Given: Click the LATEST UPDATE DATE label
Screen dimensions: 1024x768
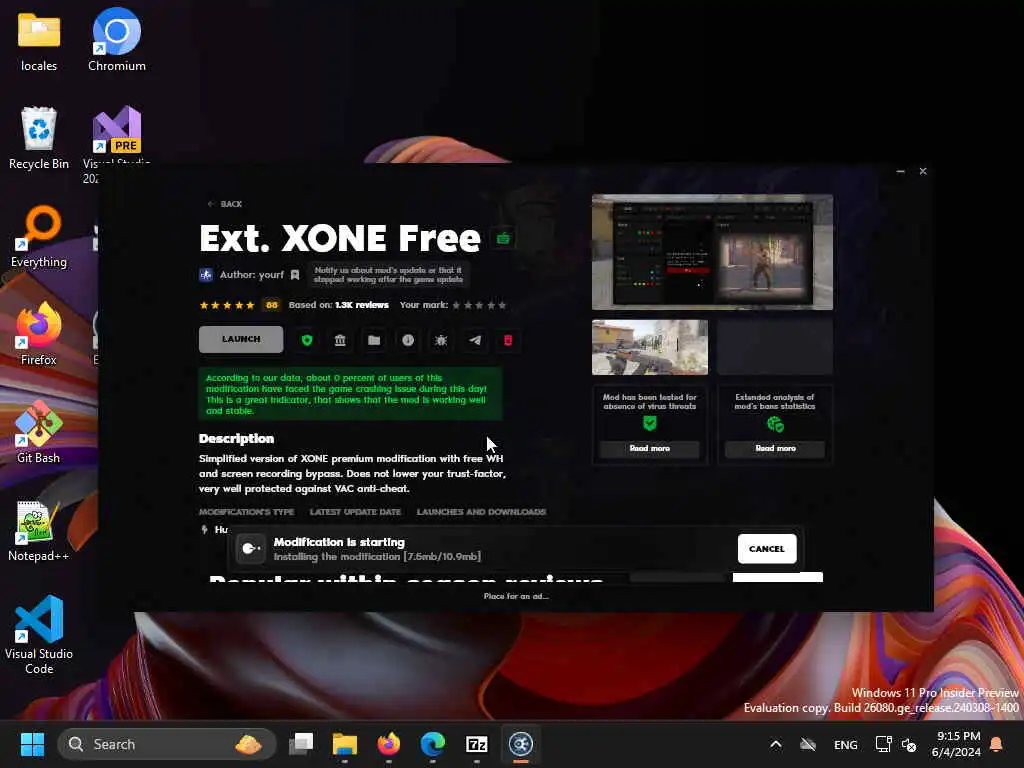Looking at the screenshot, I should coord(355,512).
